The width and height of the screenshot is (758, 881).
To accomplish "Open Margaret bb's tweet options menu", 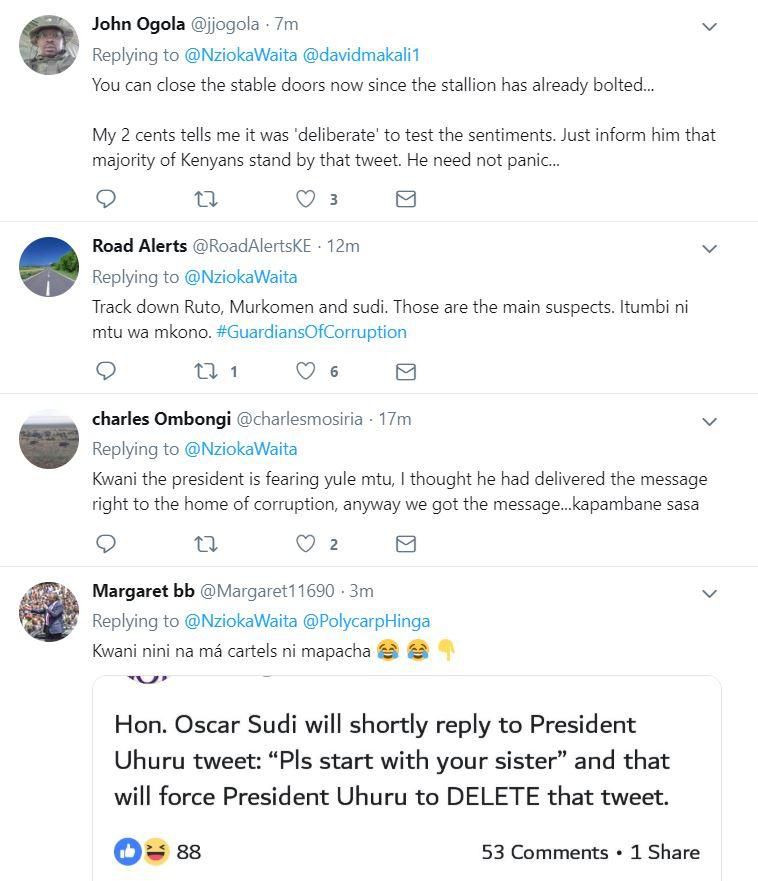I will click(709, 594).
